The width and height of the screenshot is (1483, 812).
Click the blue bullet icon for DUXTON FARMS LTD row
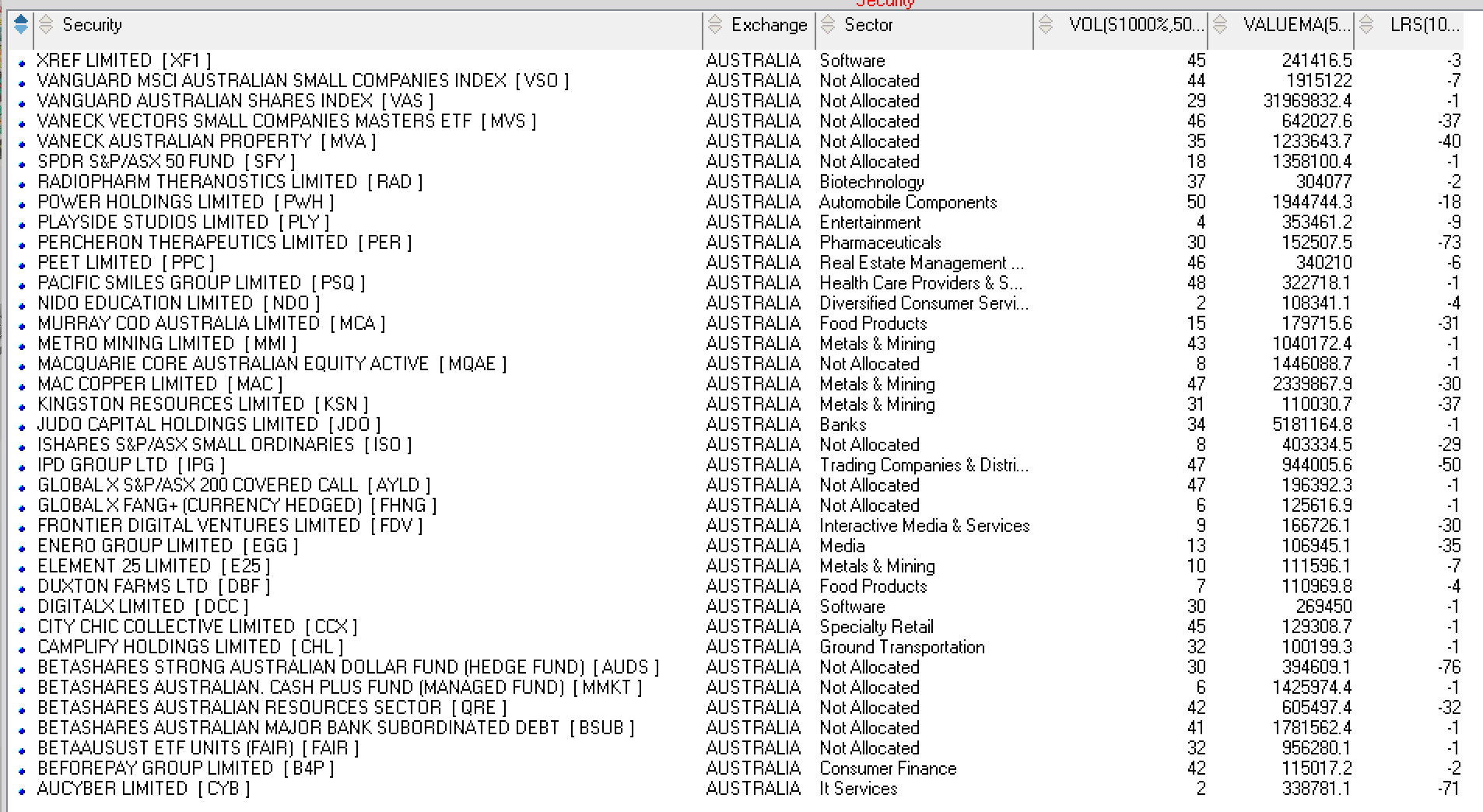22,590
